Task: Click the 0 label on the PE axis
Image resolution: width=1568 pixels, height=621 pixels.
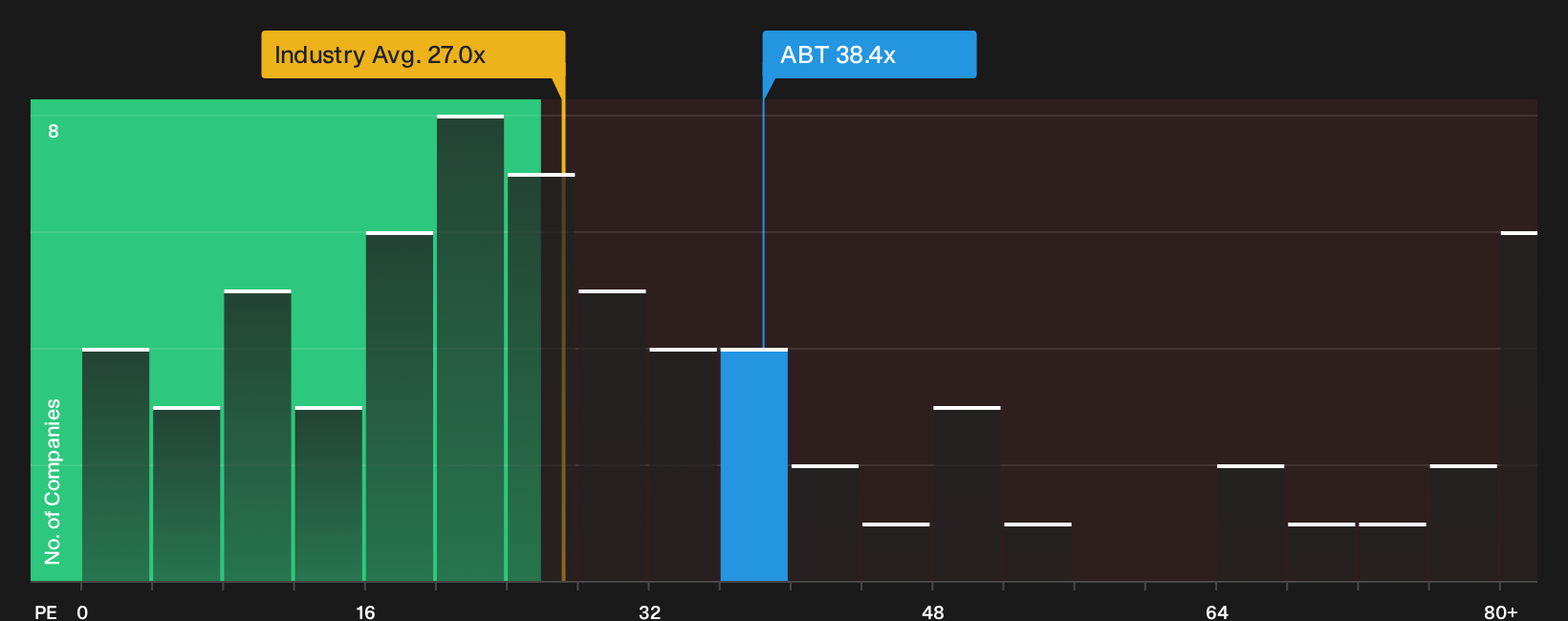Action: coord(82,611)
